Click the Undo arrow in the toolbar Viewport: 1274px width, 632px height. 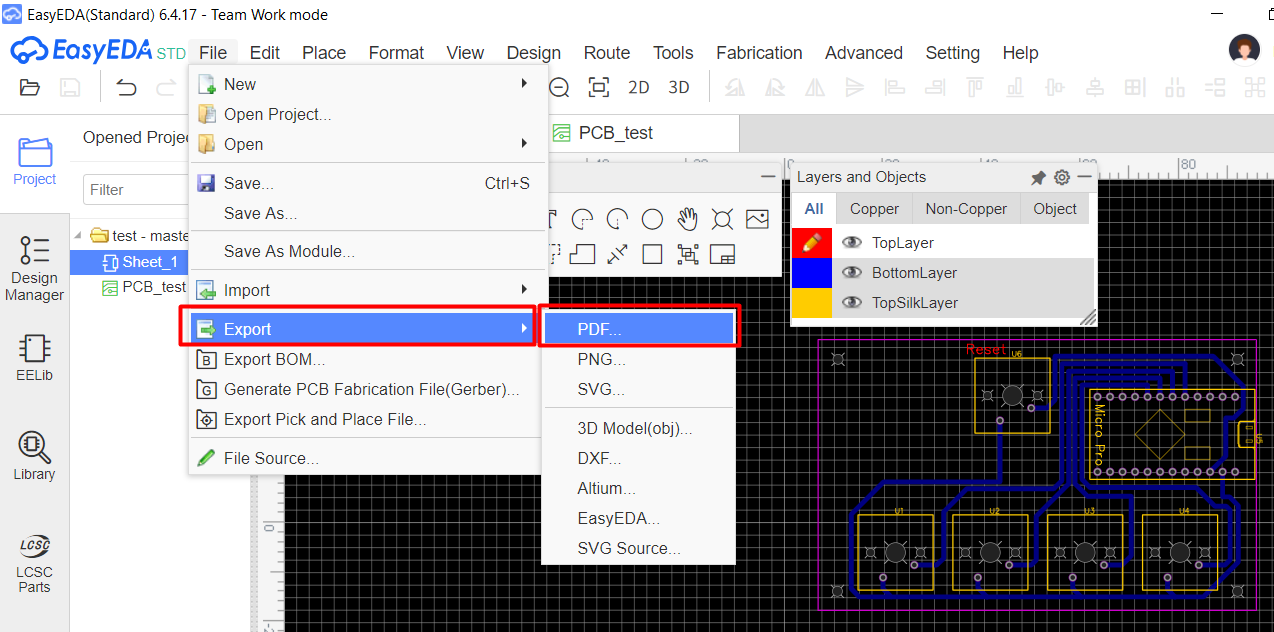tap(126, 88)
